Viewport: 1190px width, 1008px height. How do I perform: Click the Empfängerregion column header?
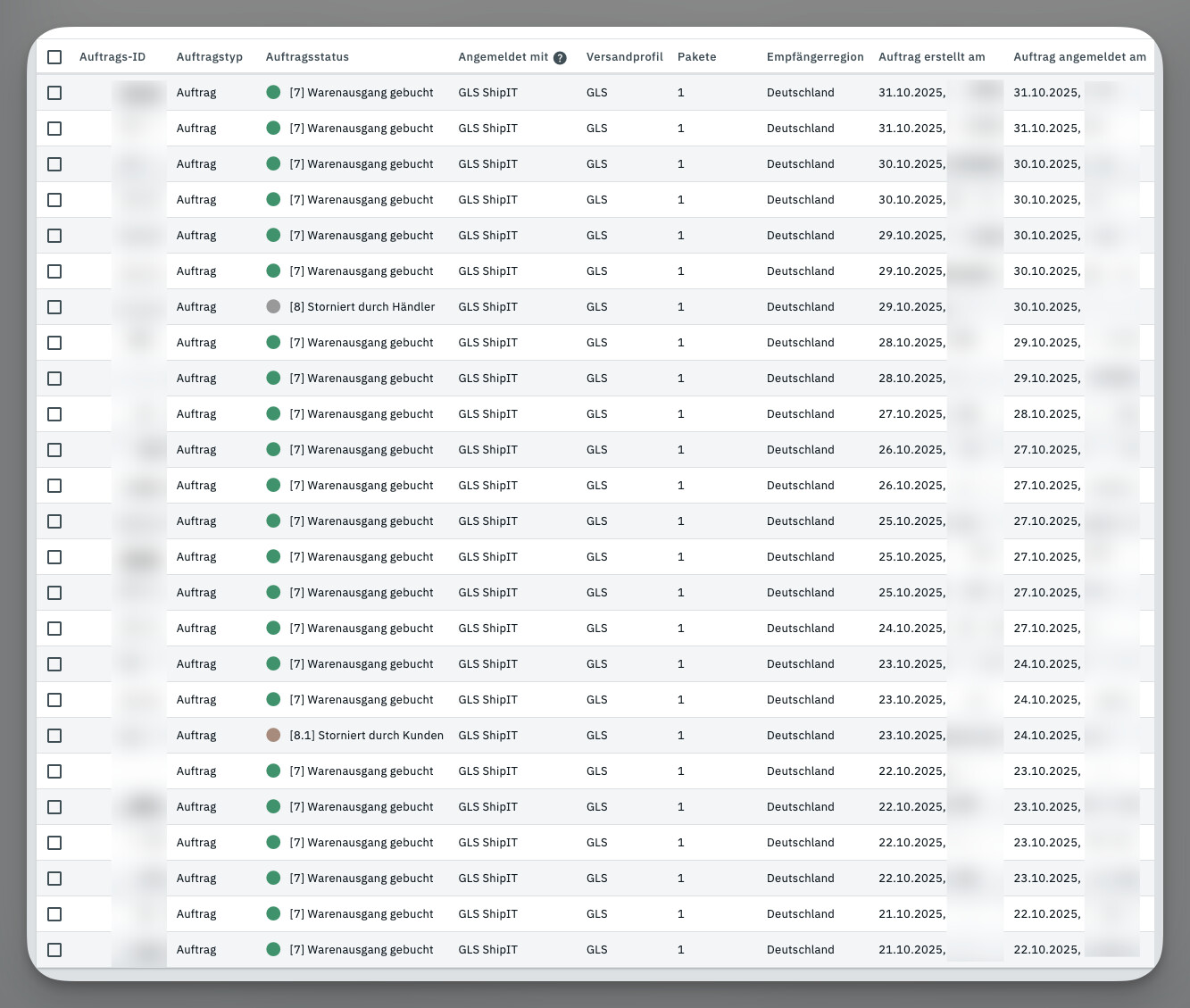pos(815,57)
